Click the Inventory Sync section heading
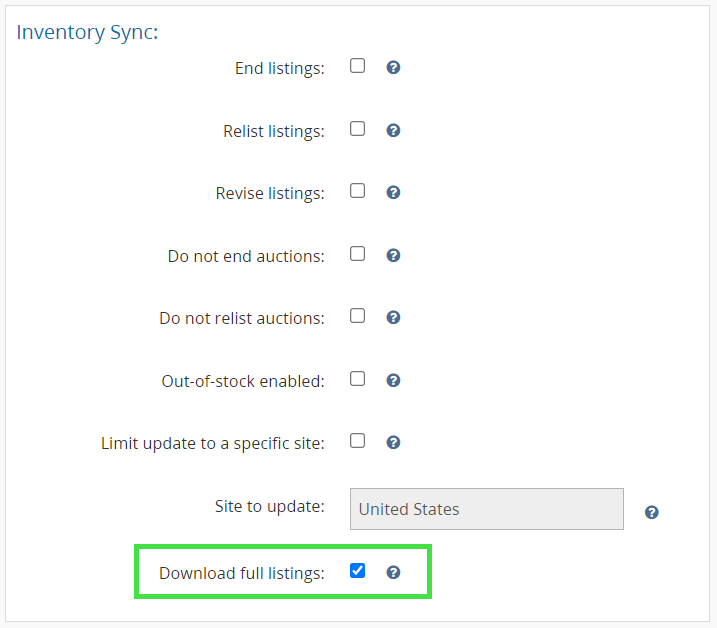 pos(88,32)
